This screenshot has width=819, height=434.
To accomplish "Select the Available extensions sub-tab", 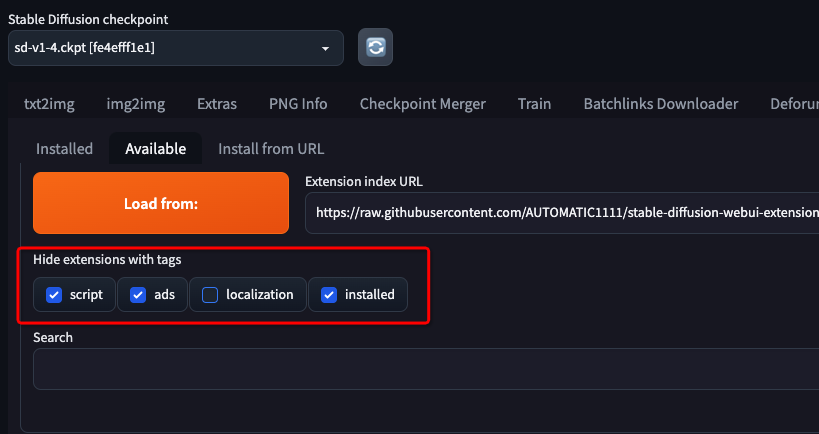I will 155,149.
